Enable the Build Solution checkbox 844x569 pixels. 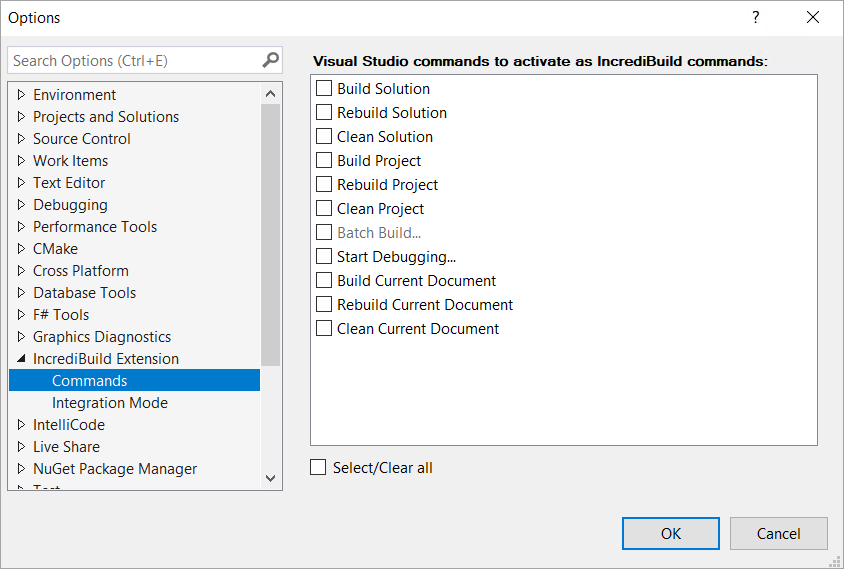324,89
